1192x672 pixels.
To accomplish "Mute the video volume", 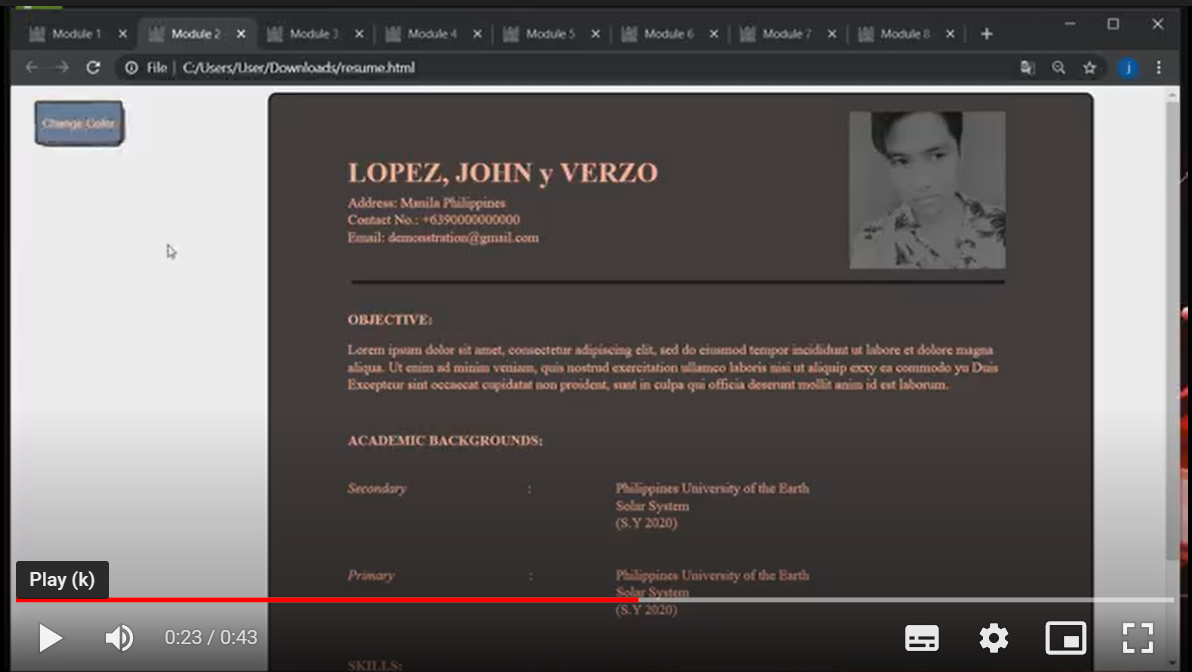I will (119, 638).
